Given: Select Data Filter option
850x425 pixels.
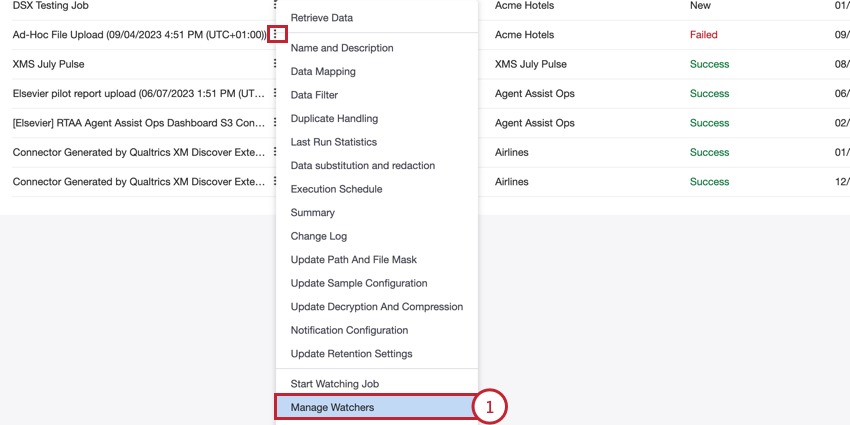Looking at the screenshot, I should pos(314,95).
